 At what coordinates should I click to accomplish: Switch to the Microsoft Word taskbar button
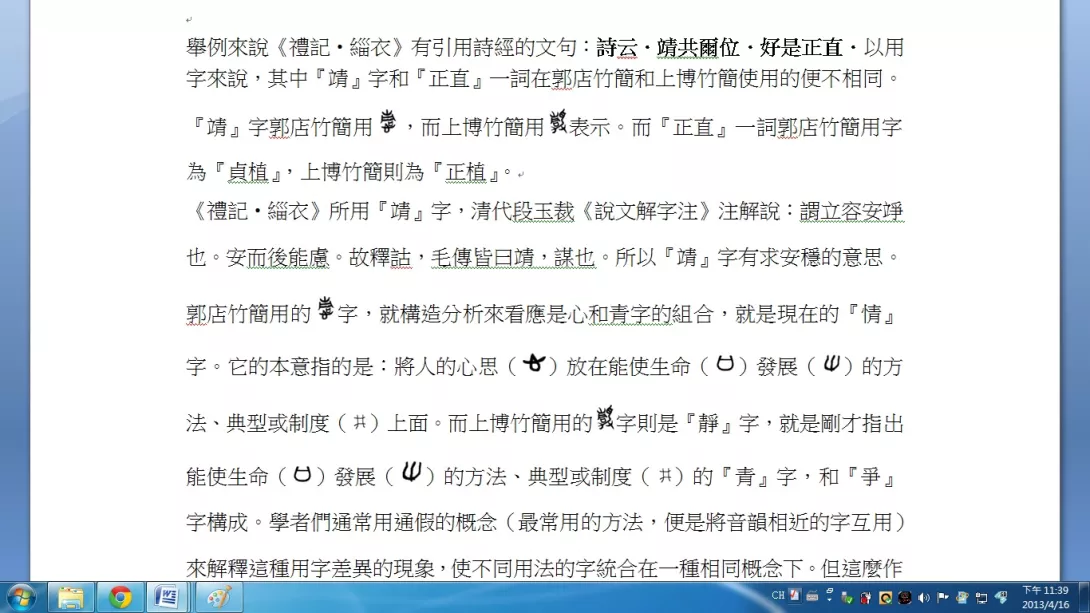pos(168,598)
